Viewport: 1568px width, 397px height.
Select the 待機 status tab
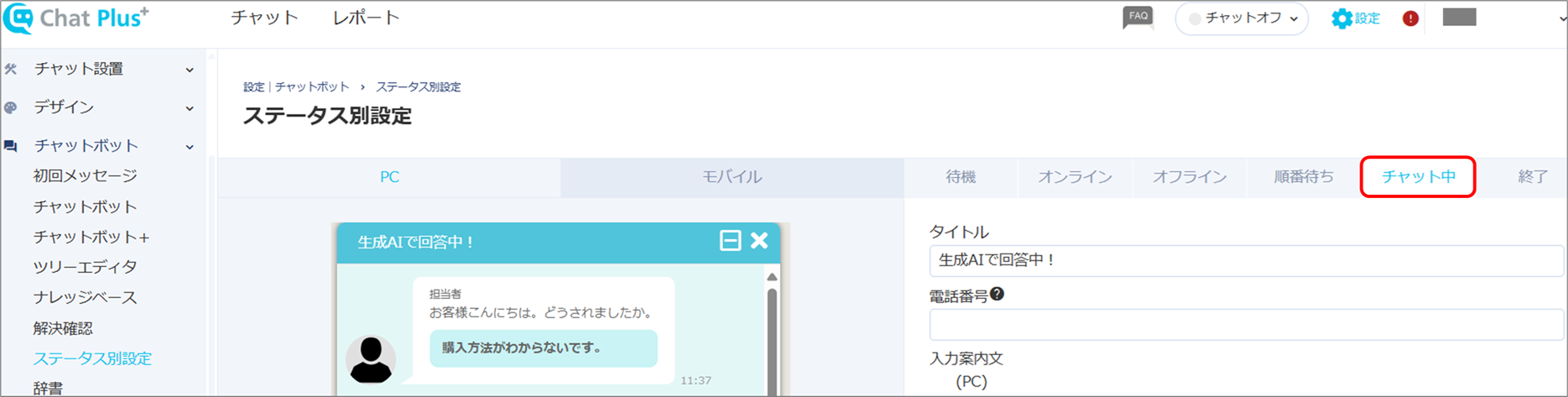pos(961,177)
